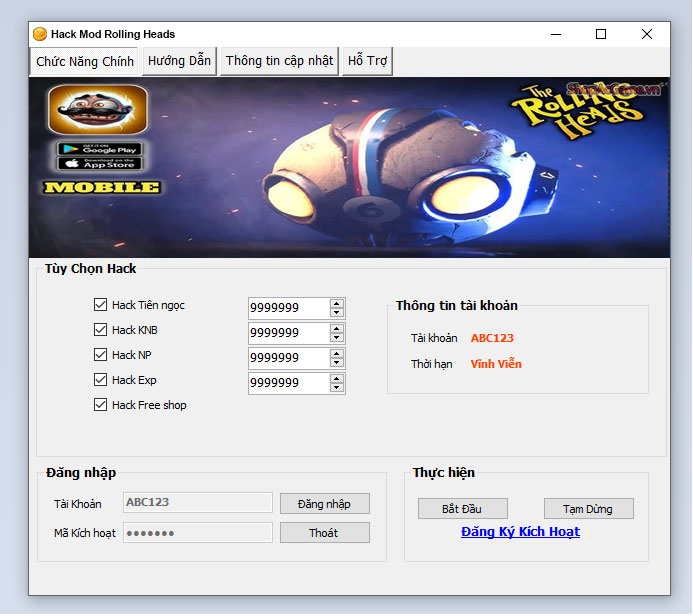Focus the Hack Tiên ngọc number field
Viewport: 693px width, 616px height.
[x=289, y=308]
